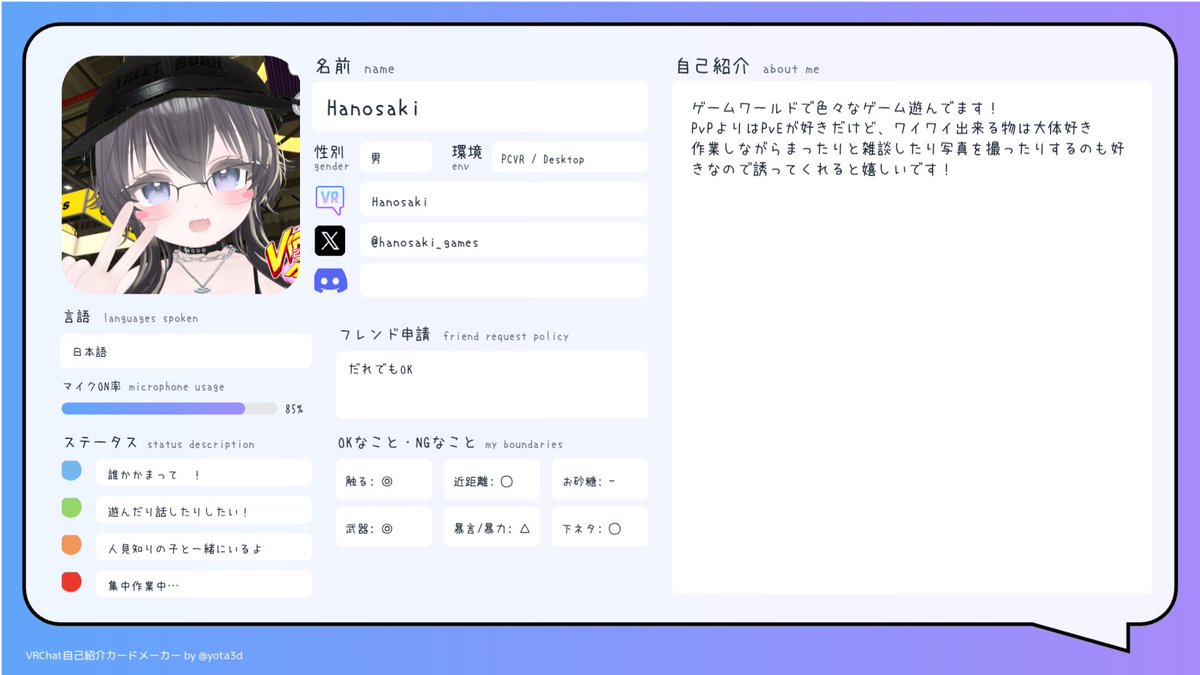The height and width of the screenshot is (675, 1200).
Task: Open the X (Twitter) icon next to @hanosaki_games
Action: (x=331, y=240)
